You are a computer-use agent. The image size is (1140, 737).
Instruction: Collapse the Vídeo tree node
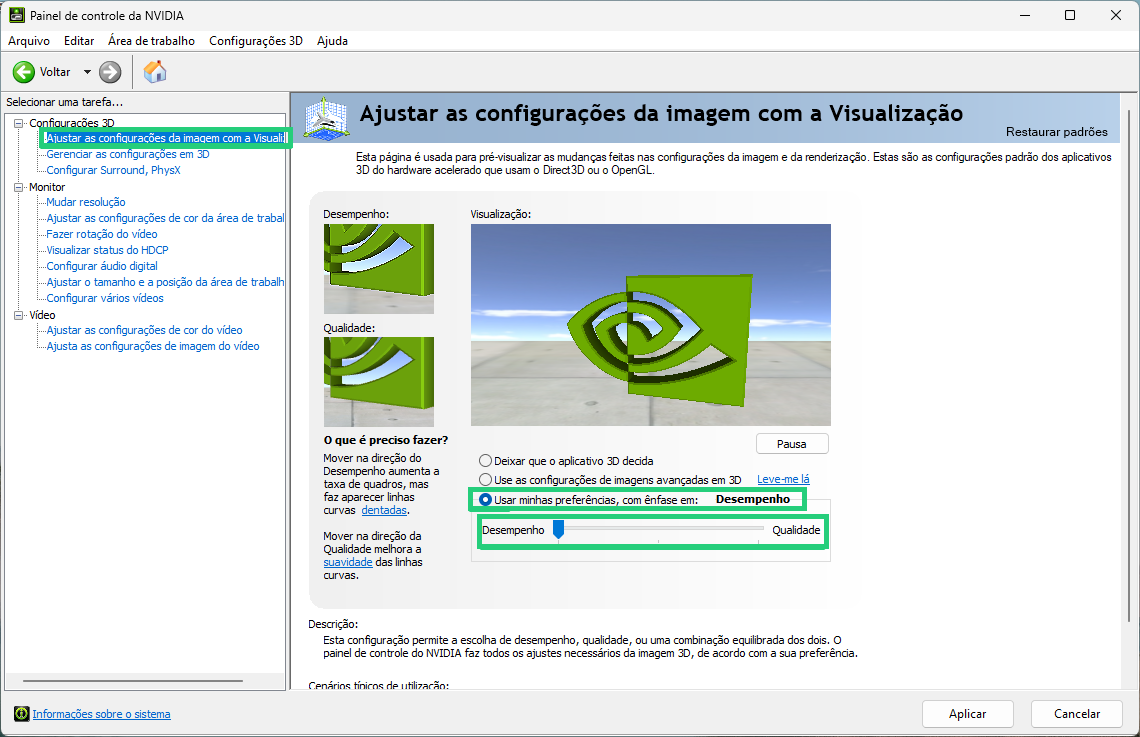point(19,315)
